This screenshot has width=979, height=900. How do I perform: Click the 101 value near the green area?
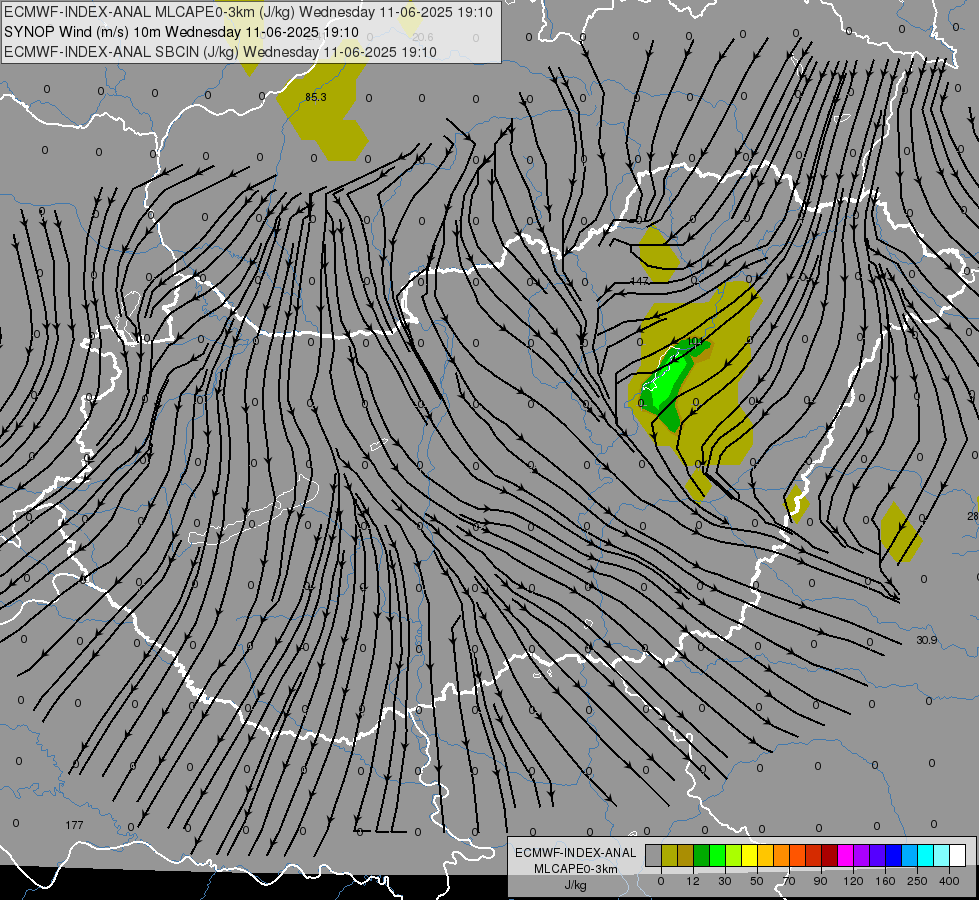tap(695, 342)
